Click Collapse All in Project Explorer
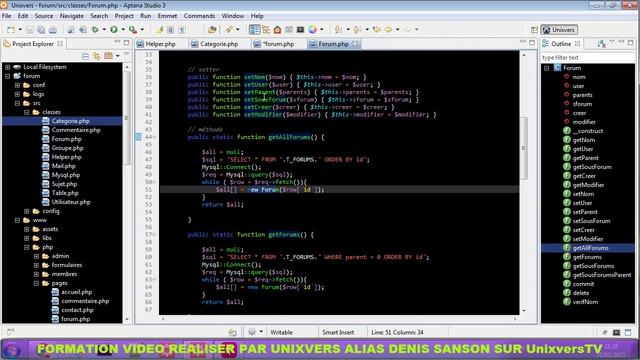This screenshot has width=640, height=360. [x=85, y=56]
